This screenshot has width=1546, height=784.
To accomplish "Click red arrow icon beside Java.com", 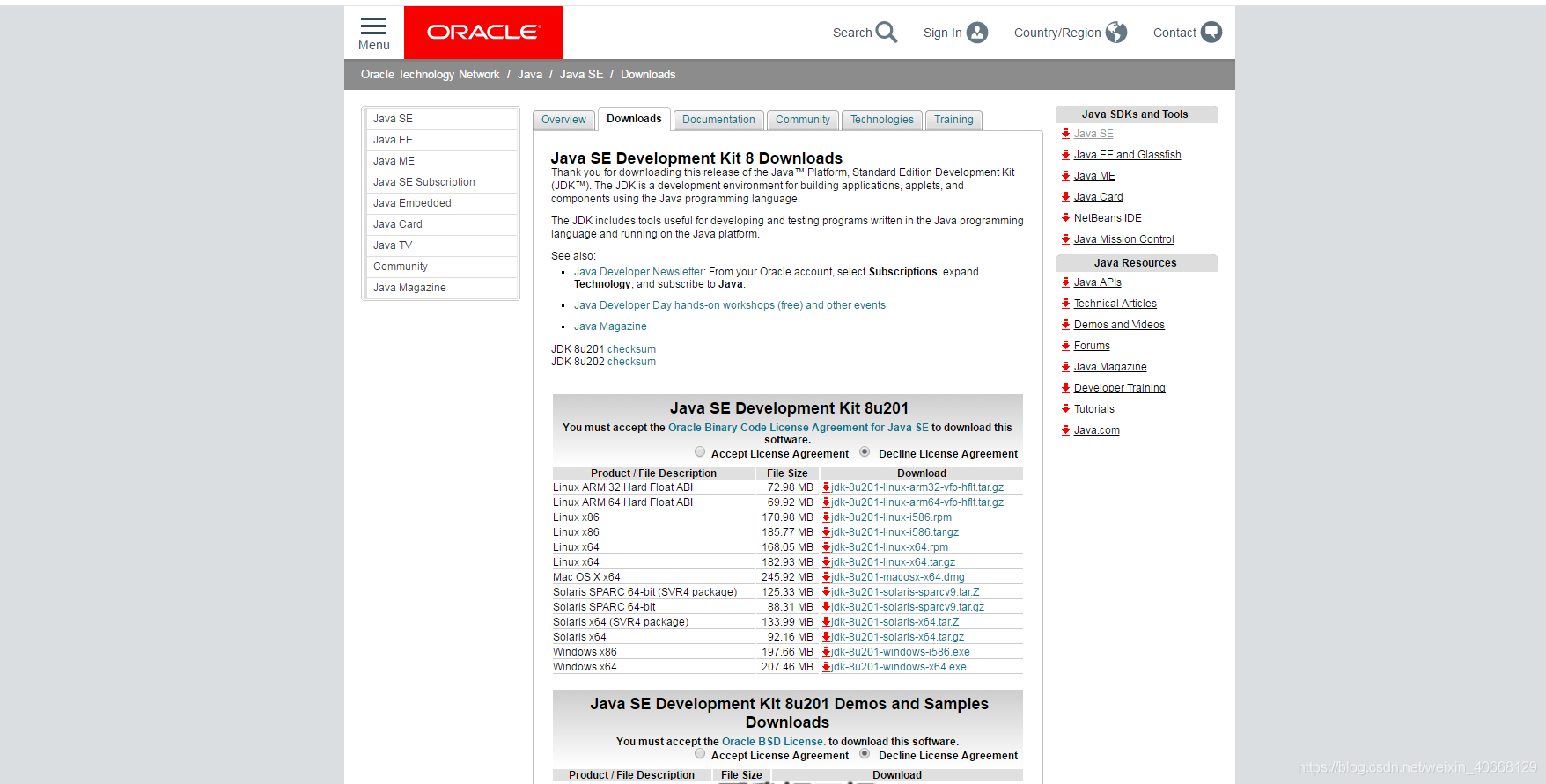I will coord(1065,430).
